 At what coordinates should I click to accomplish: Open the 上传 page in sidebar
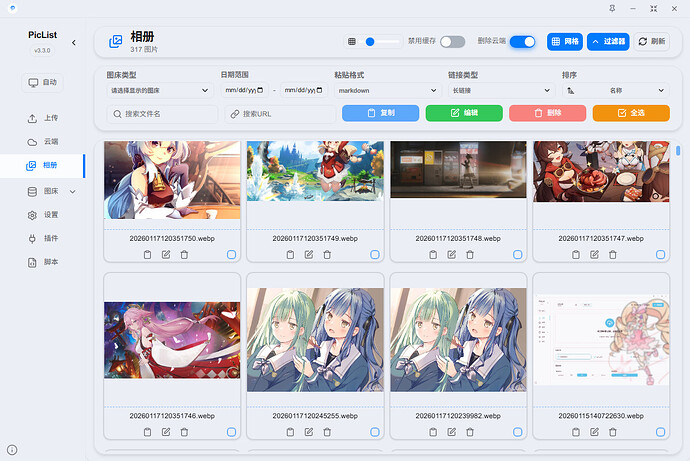pos(42,118)
